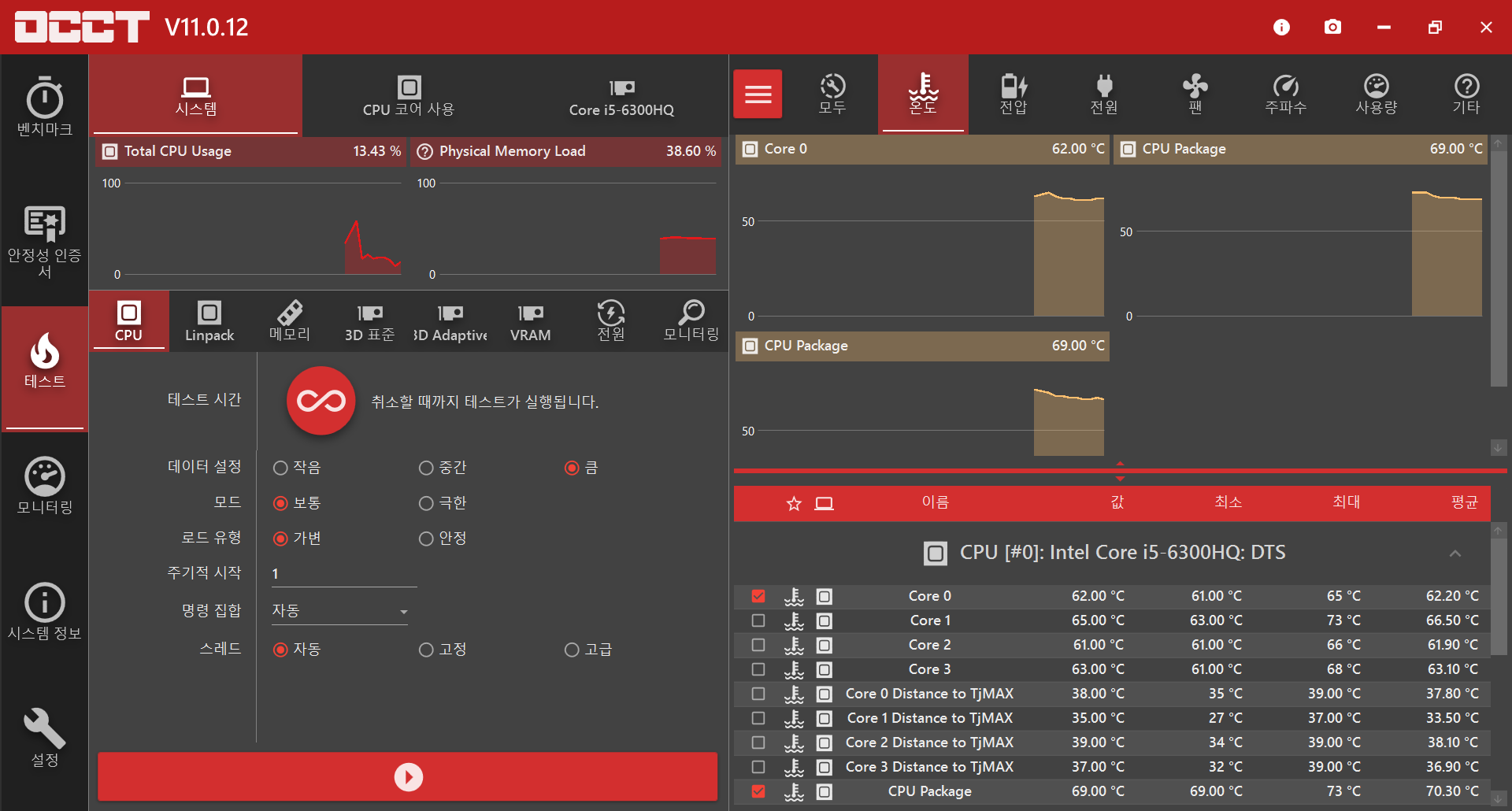Check the Core 3 graph checkbox
The image size is (1512, 811).
[x=758, y=669]
